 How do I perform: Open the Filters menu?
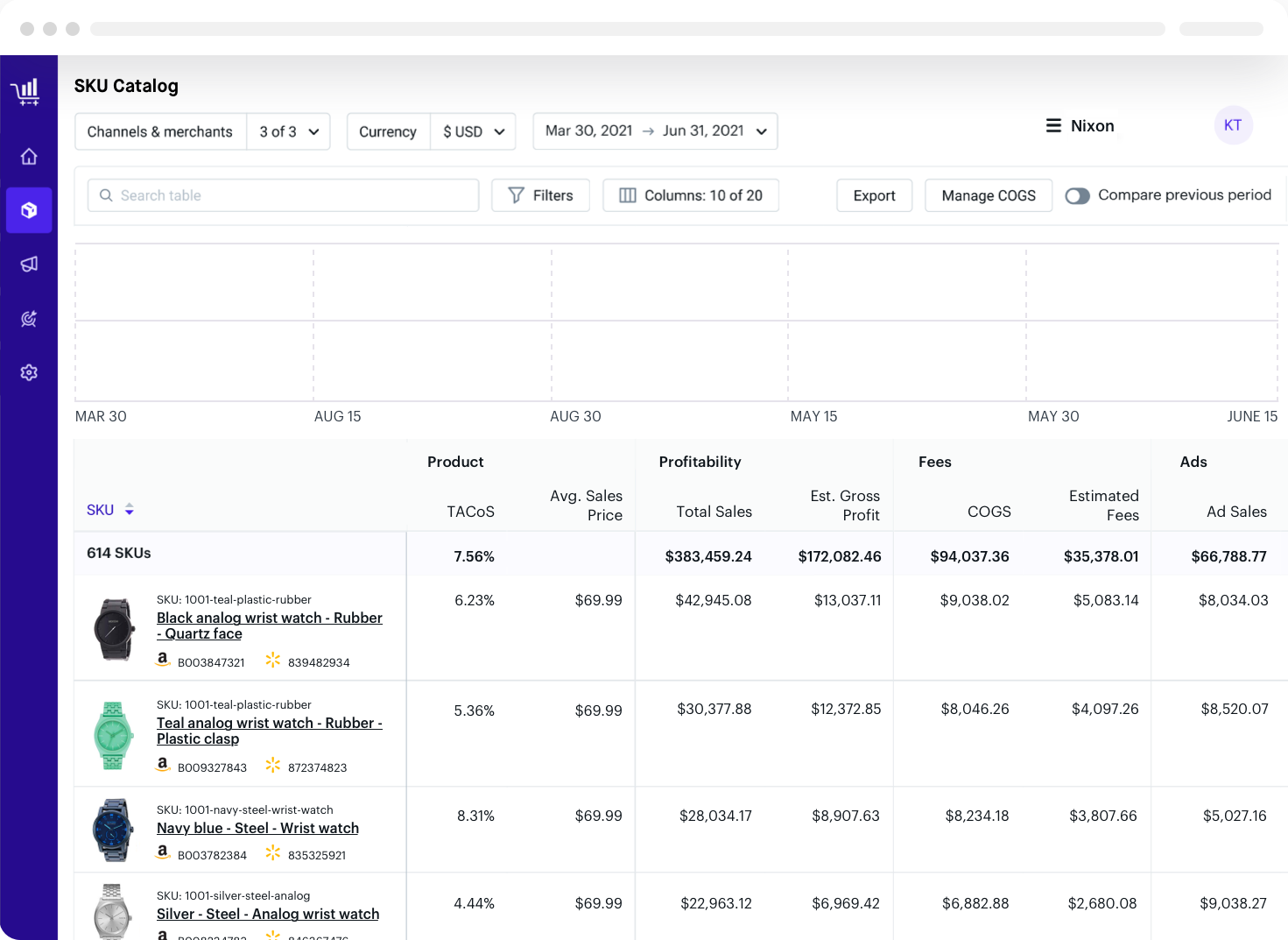coord(540,195)
